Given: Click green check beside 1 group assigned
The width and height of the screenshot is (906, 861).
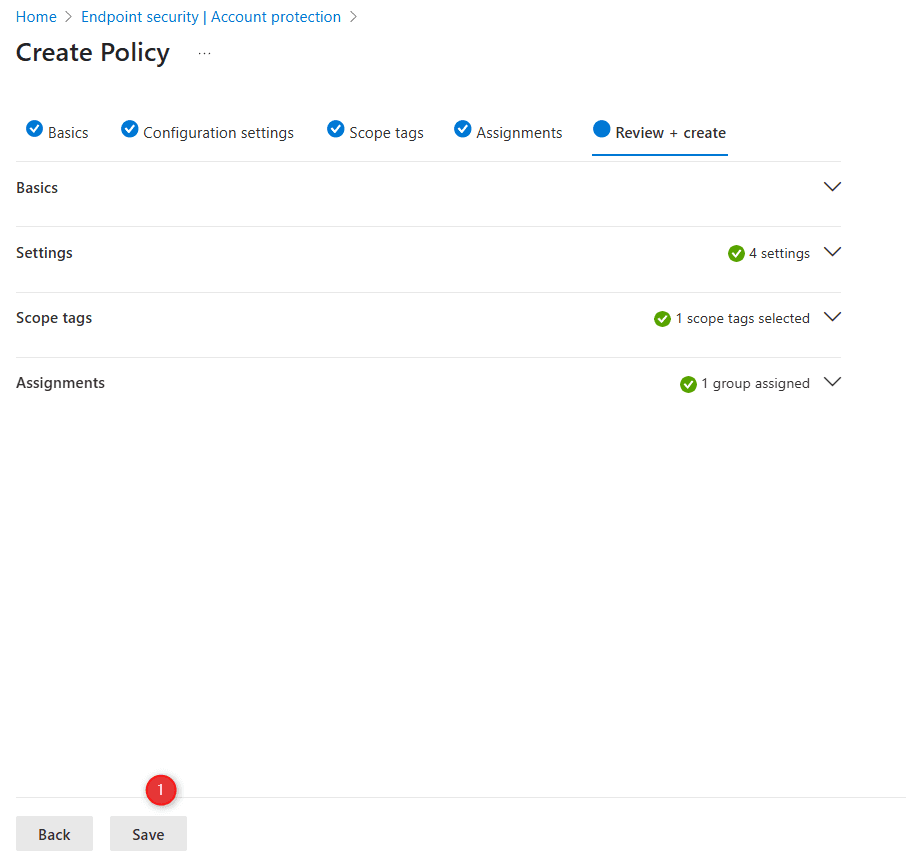Looking at the screenshot, I should 688,384.
